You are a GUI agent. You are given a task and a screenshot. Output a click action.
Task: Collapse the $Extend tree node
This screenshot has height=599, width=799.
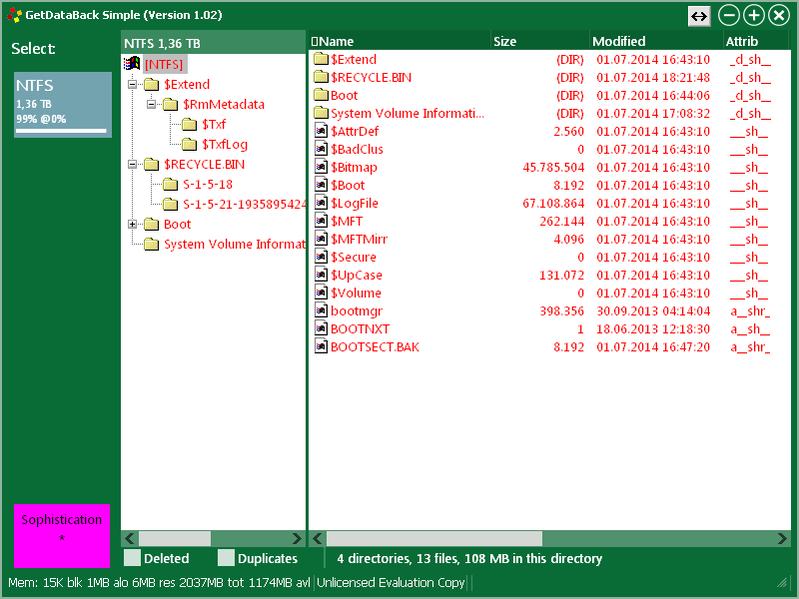[132, 84]
